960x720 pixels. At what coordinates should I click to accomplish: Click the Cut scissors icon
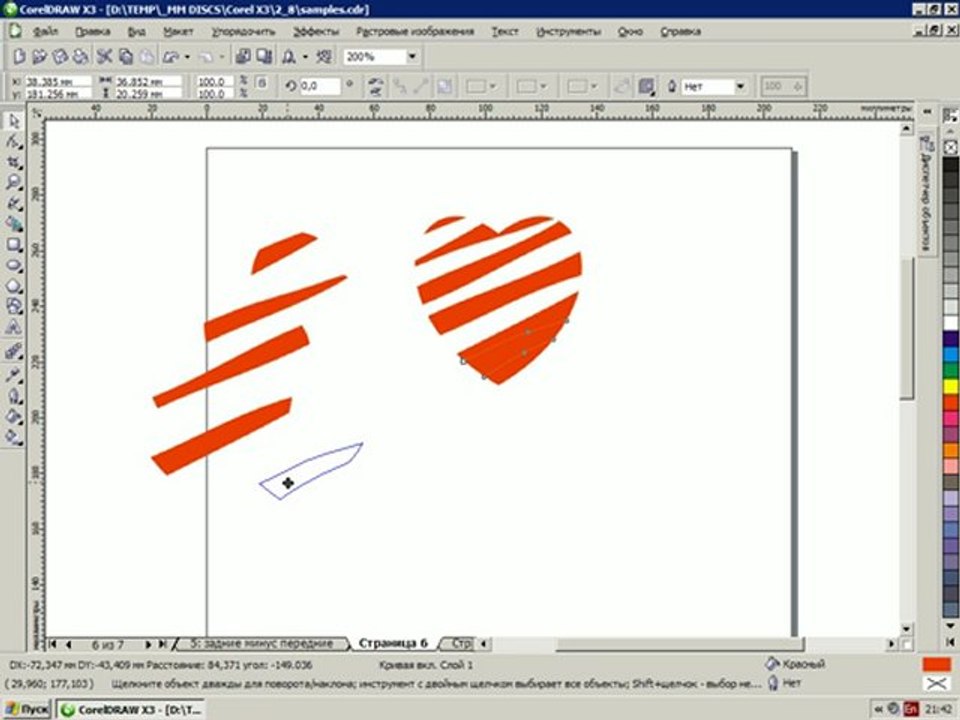104,57
